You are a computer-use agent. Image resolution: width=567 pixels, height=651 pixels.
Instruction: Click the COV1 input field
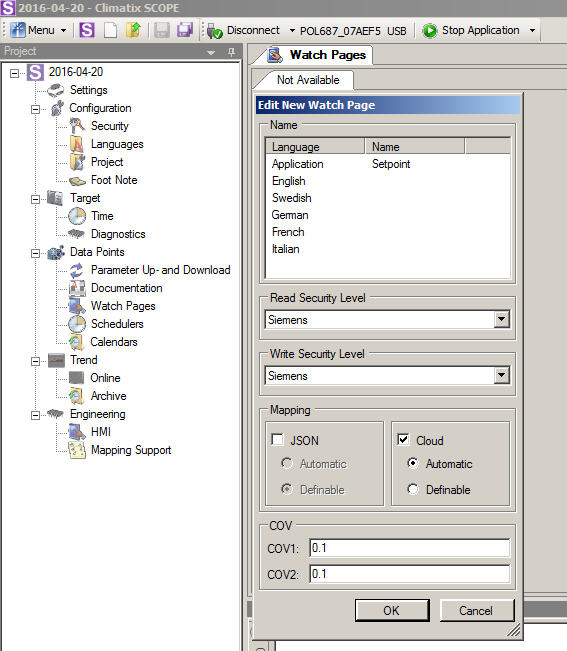point(409,548)
